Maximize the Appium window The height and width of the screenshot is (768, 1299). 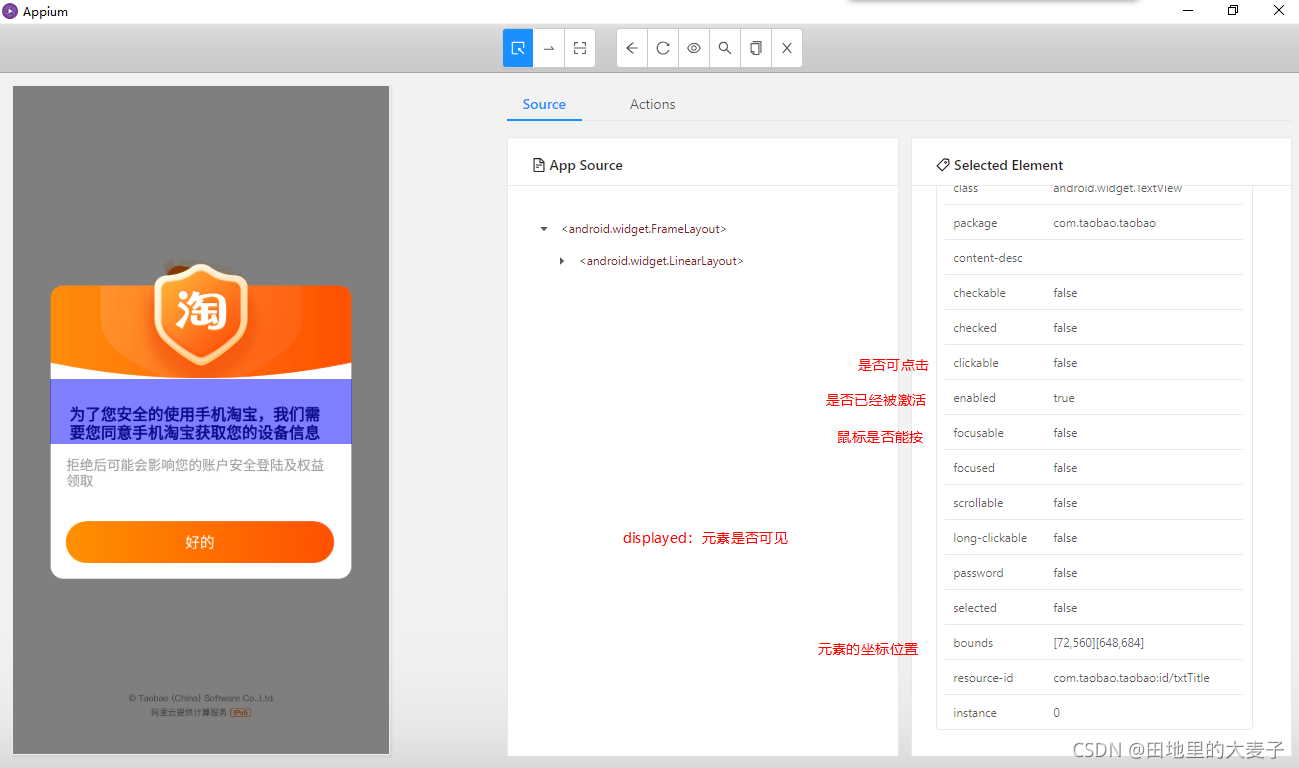1233,11
